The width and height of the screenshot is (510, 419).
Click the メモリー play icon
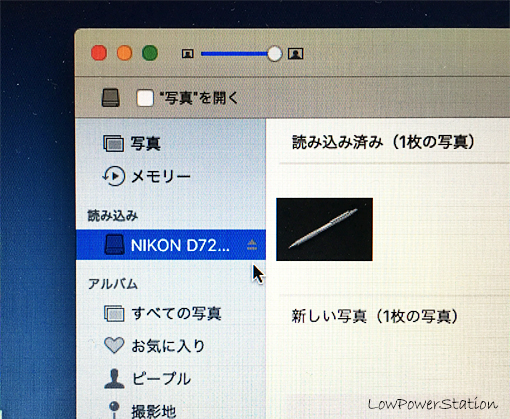[x=114, y=176]
